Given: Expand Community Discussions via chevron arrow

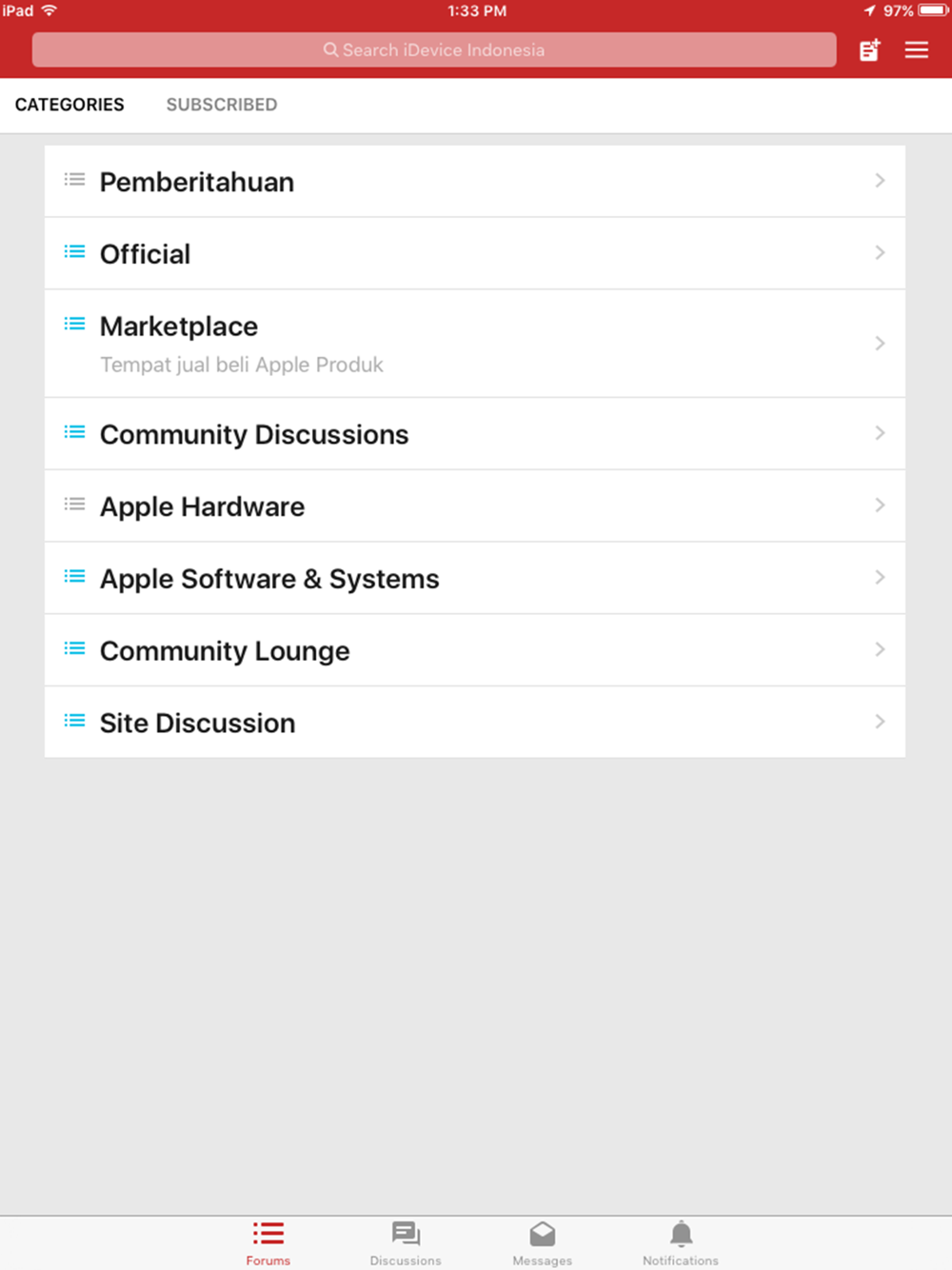Looking at the screenshot, I should pos(880,432).
